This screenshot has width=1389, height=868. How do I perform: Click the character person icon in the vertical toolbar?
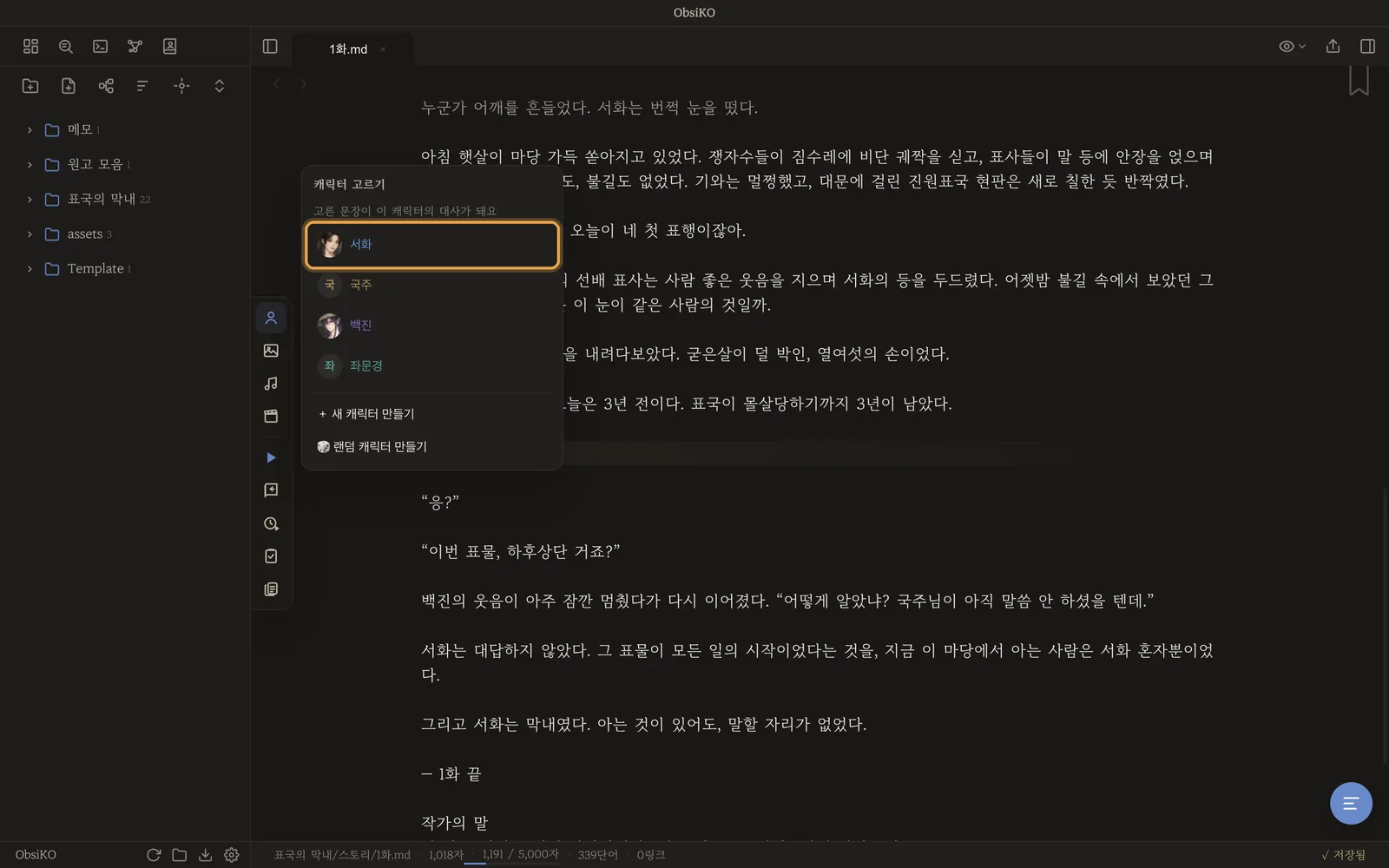(271, 318)
